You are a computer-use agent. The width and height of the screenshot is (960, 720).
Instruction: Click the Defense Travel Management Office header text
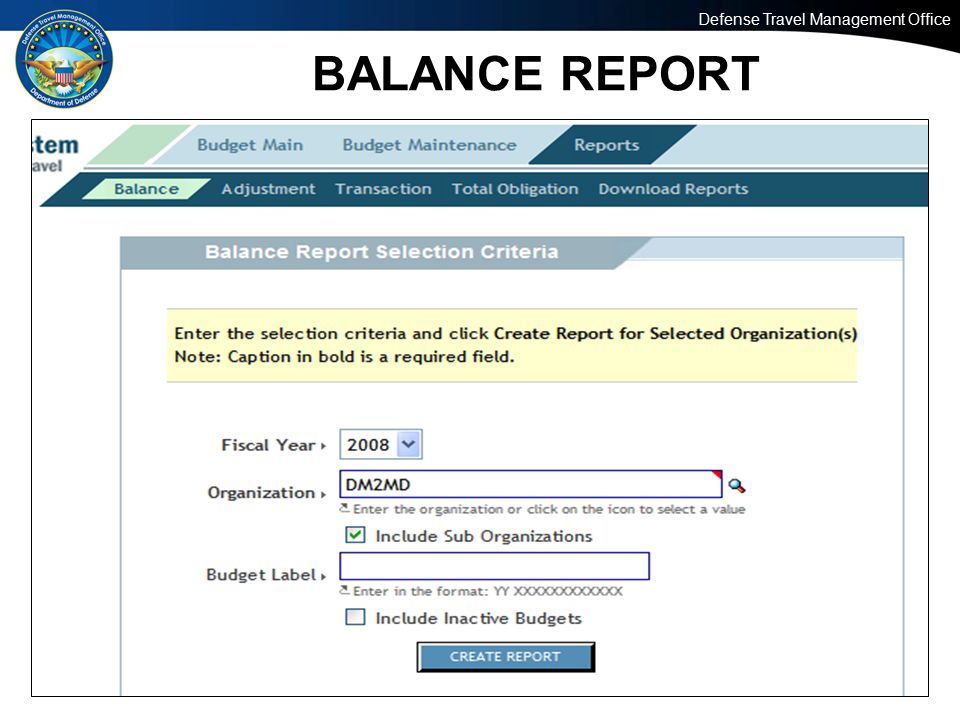click(824, 20)
